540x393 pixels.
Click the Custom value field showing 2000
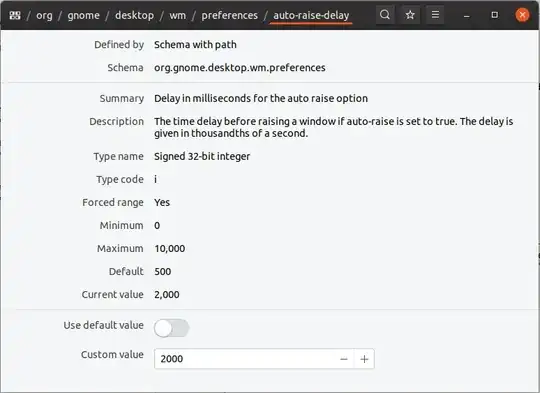point(245,359)
